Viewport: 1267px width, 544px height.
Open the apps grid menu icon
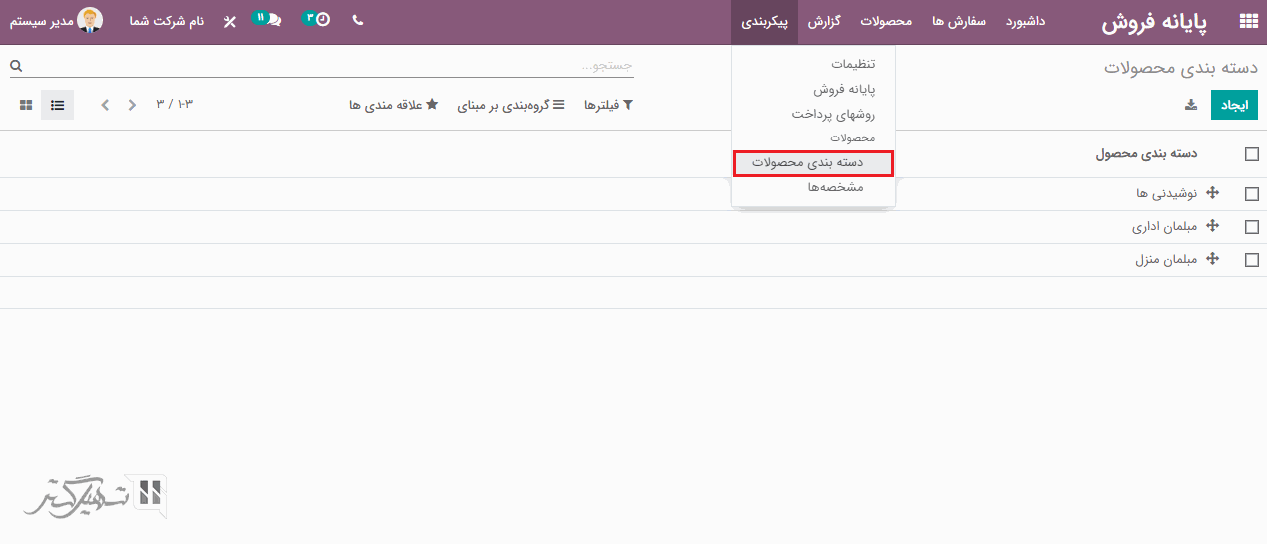coord(1248,21)
